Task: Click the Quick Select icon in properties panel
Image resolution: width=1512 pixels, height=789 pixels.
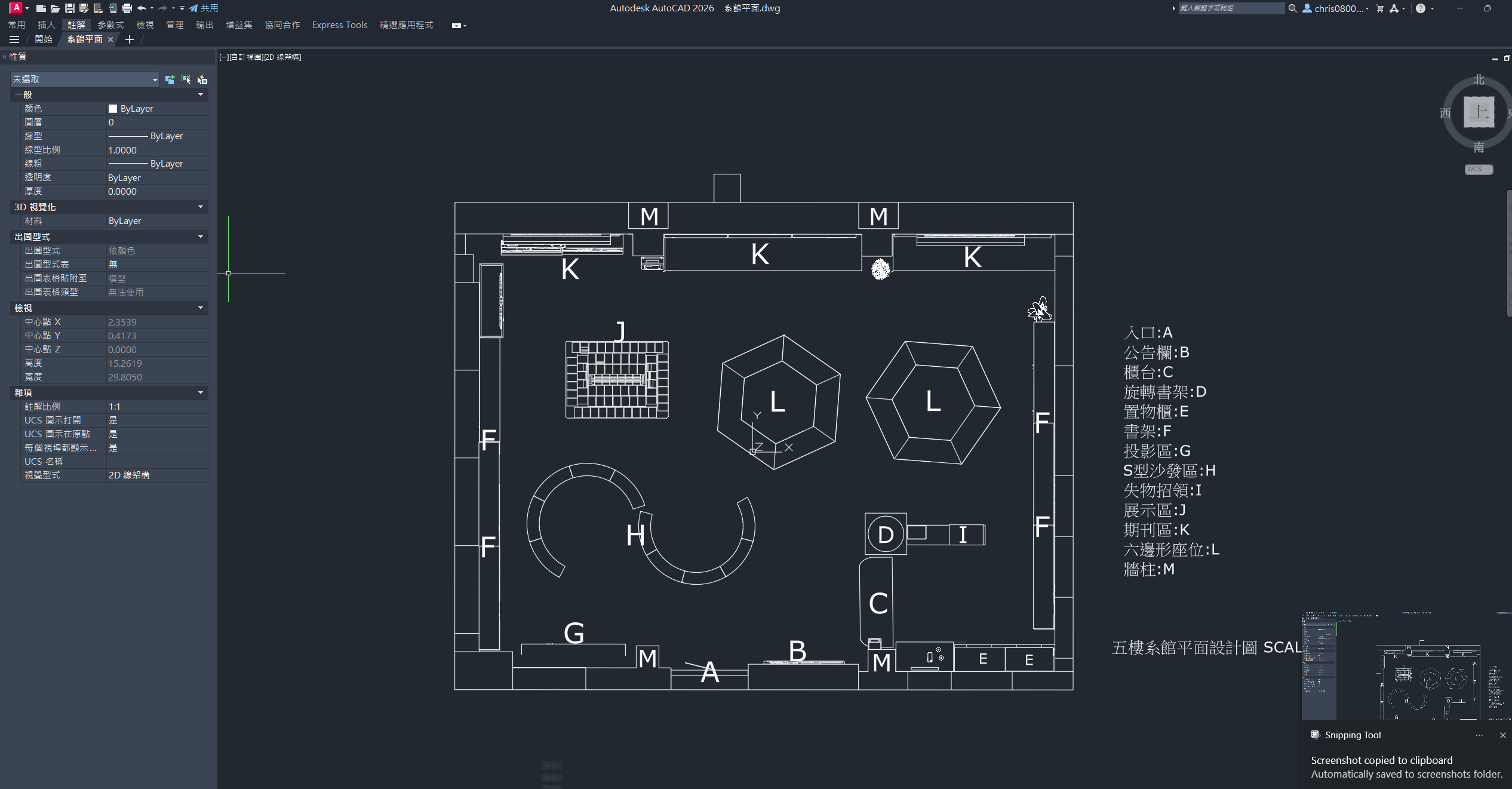Action: pyautogui.click(x=202, y=79)
